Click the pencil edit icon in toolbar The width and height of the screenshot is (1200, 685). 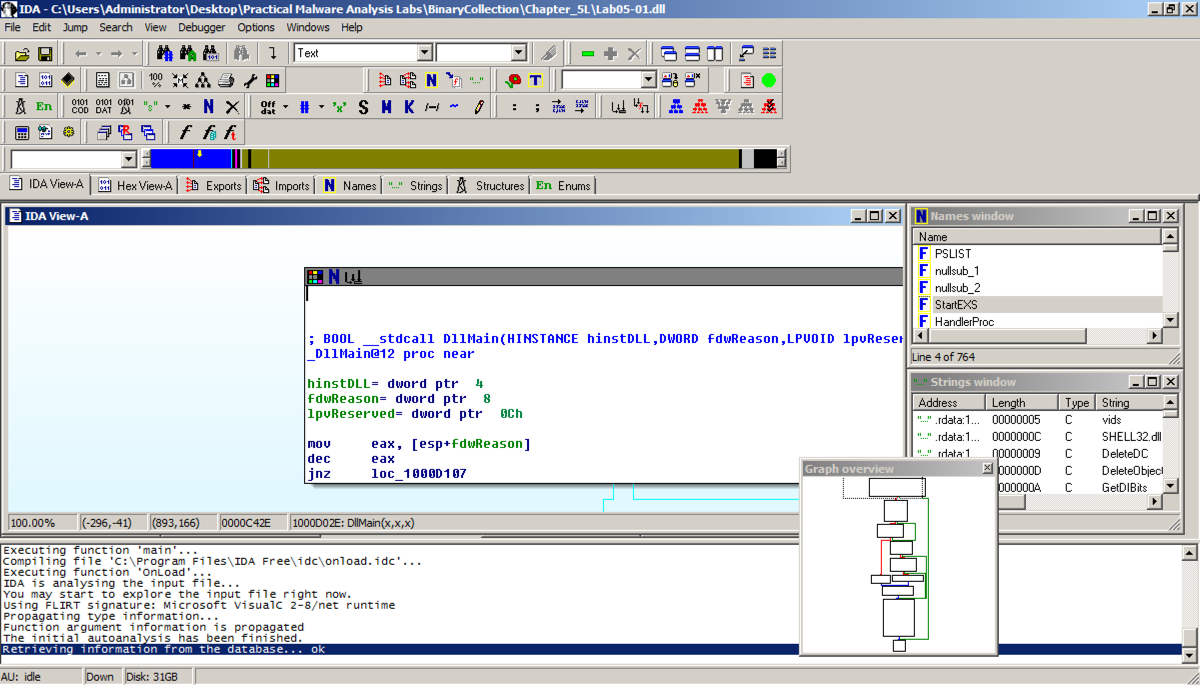pos(479,106)
